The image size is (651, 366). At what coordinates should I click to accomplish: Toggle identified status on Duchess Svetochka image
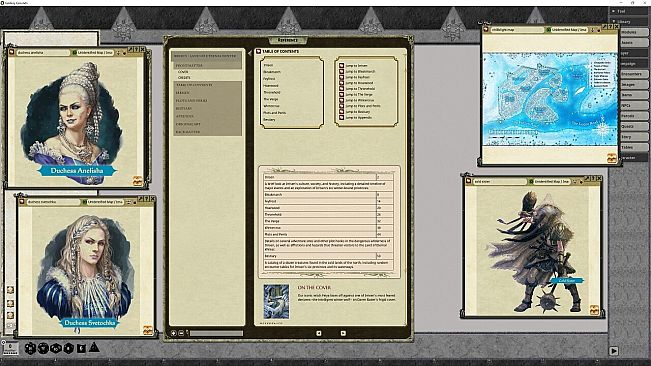(85, 202)
